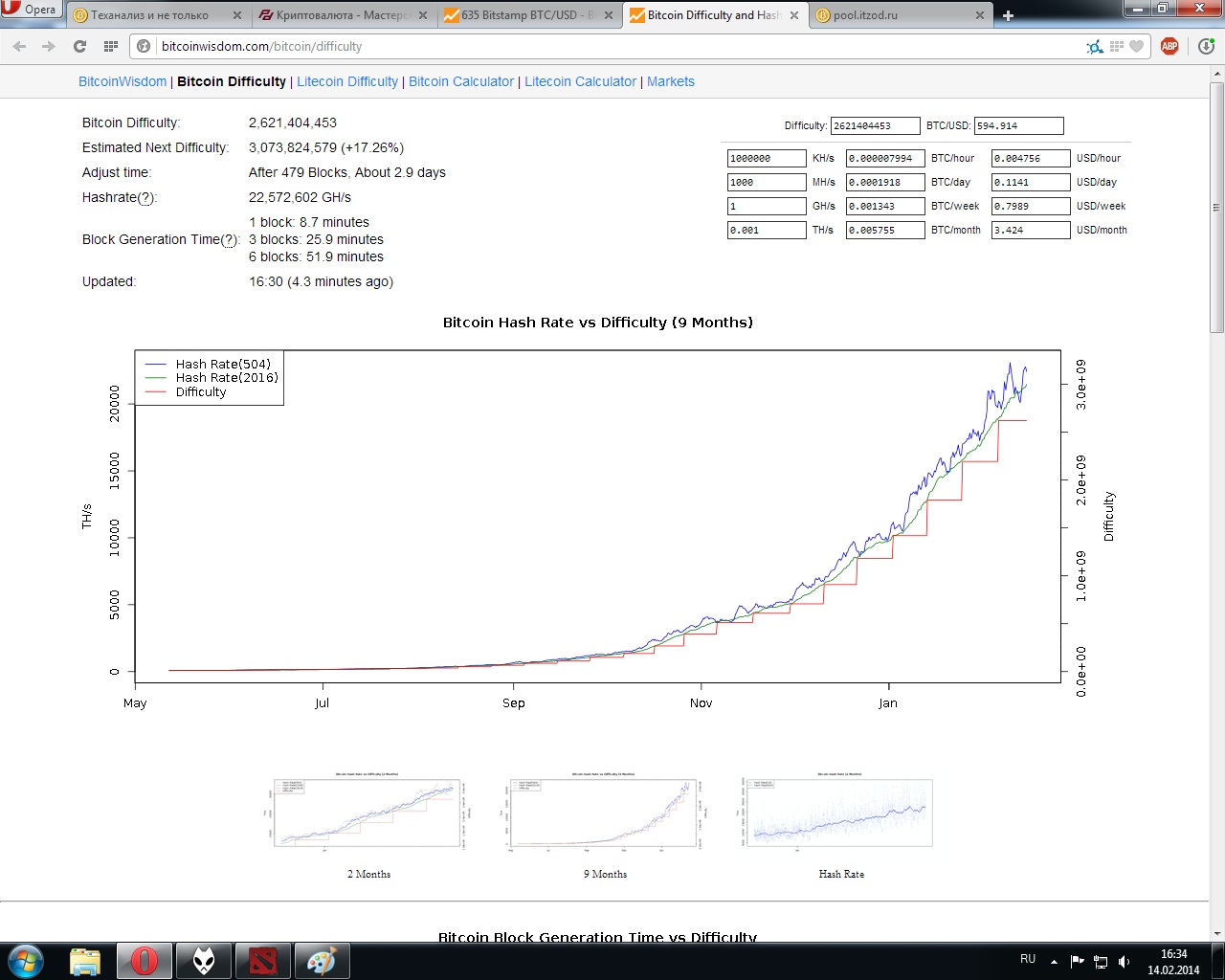Show hidden system tray icons
Viewport: 1225px width, 980px height.
[x=1054, y=961]
